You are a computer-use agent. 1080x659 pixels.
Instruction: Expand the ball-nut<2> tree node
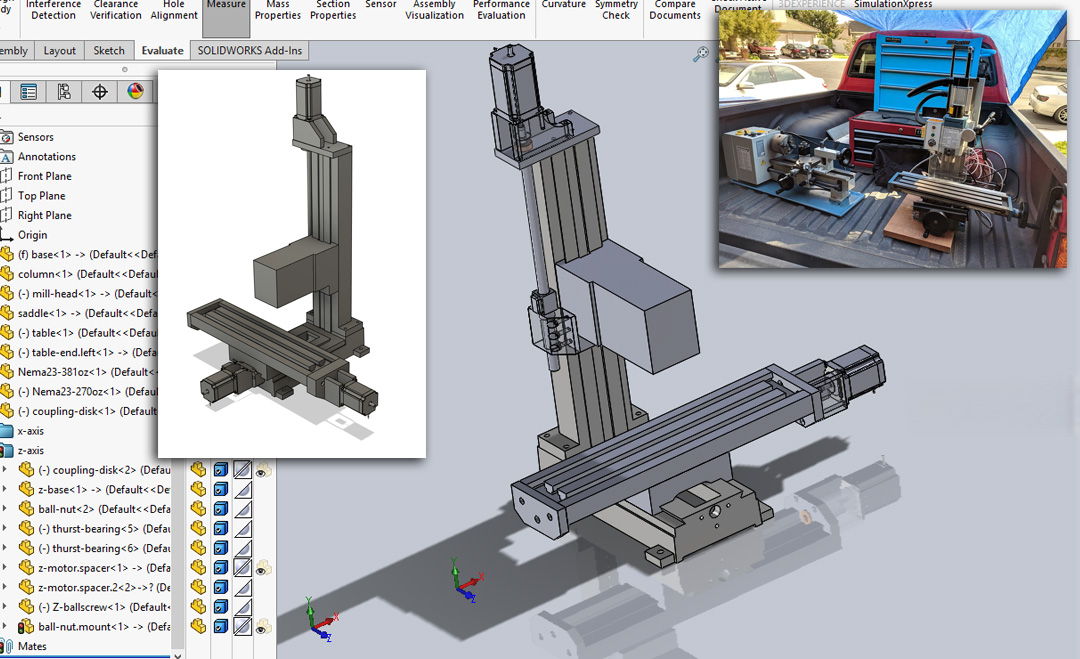point(5,509)
